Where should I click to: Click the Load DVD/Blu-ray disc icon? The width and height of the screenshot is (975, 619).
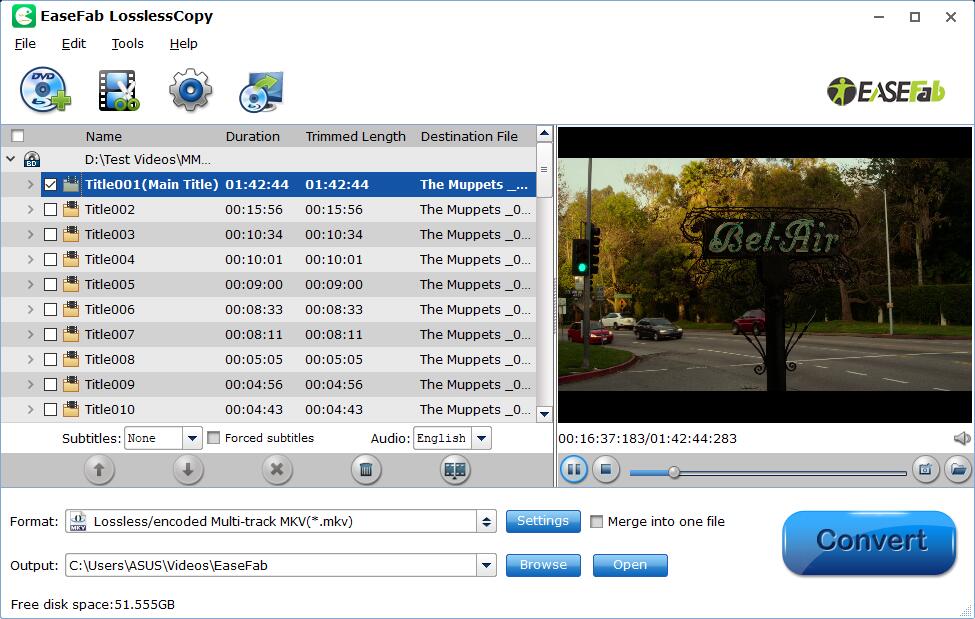click(x=45, y=90)
